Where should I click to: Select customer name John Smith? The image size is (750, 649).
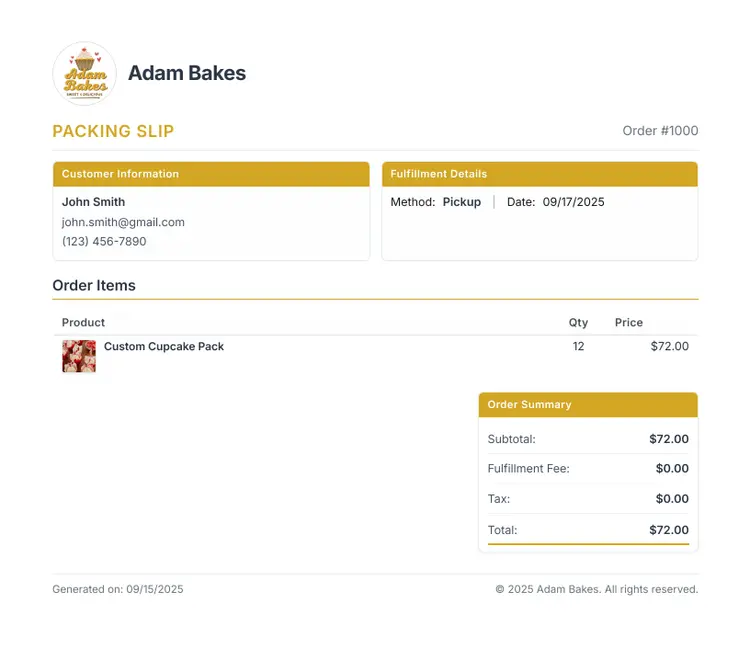click(x=93, y=202)
